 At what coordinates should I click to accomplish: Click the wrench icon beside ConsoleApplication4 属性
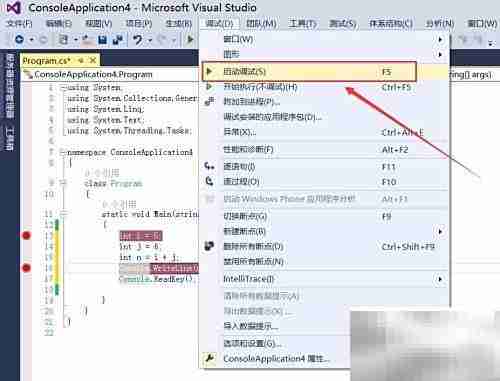tap(210, 358)
